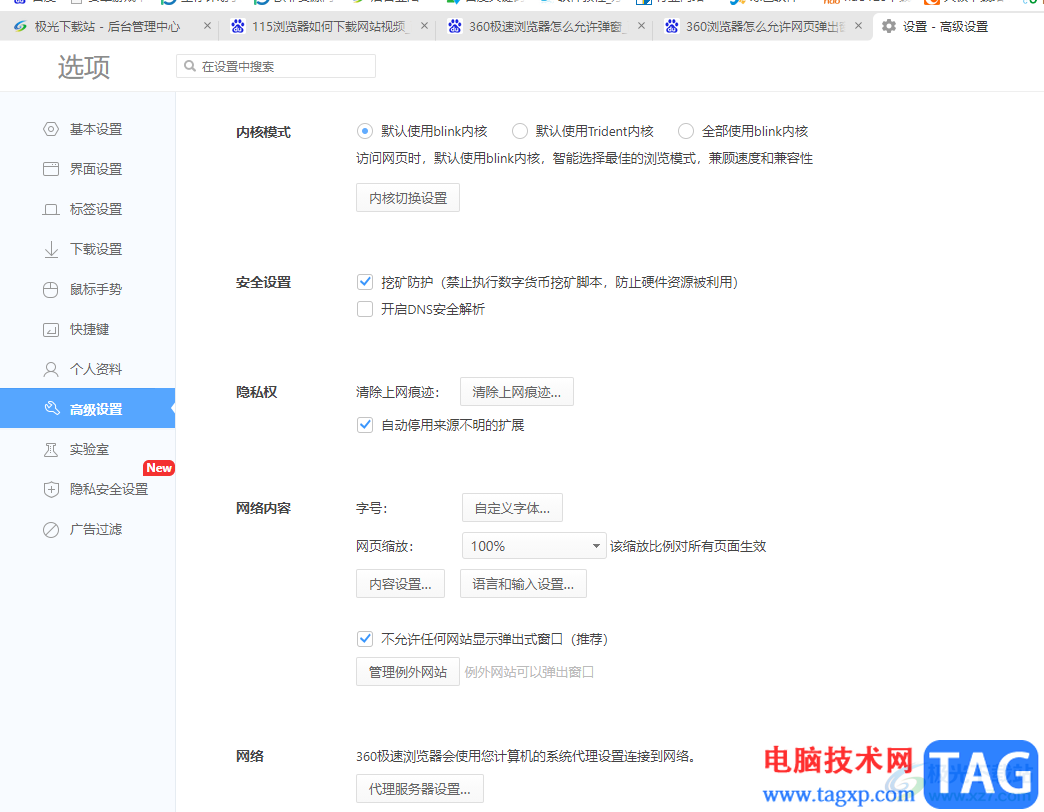This screenshot has height=812, width=1044.
Task: Switch to 设置 - 高级设置 tab
Action: [x=945, y=27]
